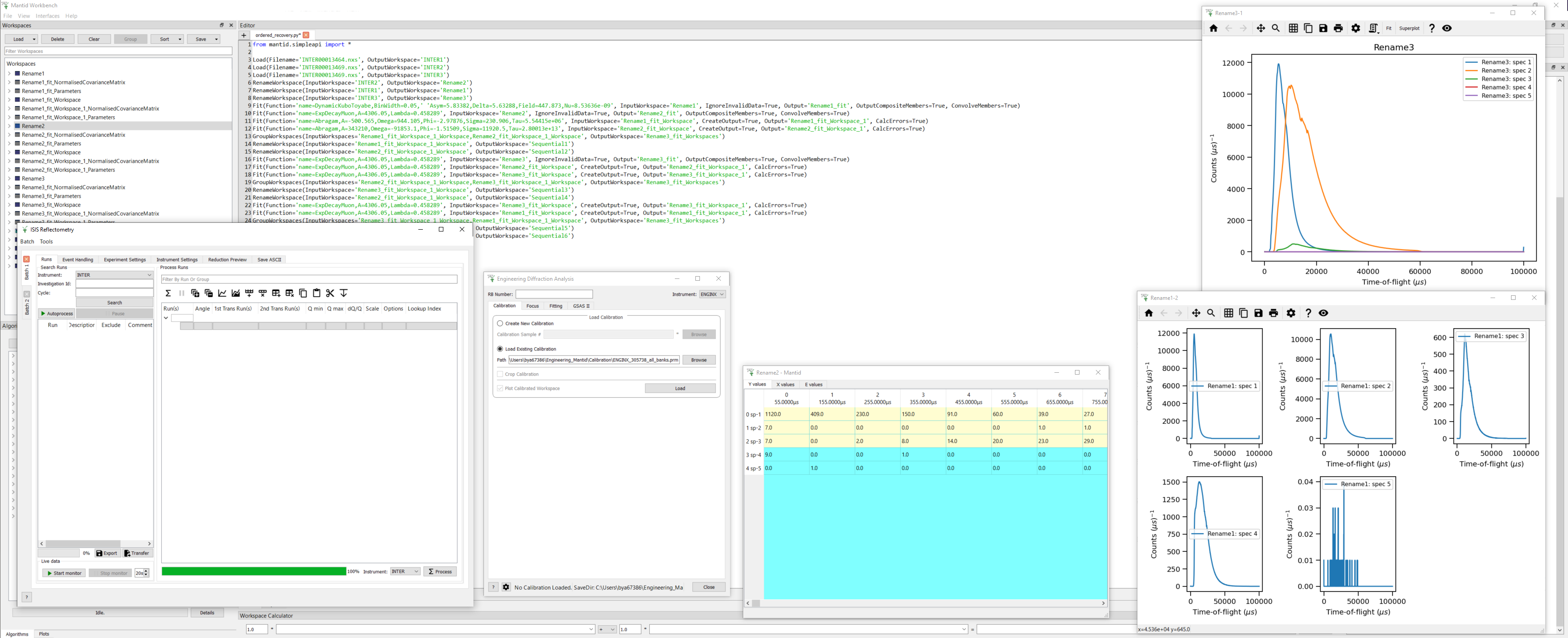The image size is (1568, 638).
Task: Click the live data 20s interval stepper
Action: (141, 573)
